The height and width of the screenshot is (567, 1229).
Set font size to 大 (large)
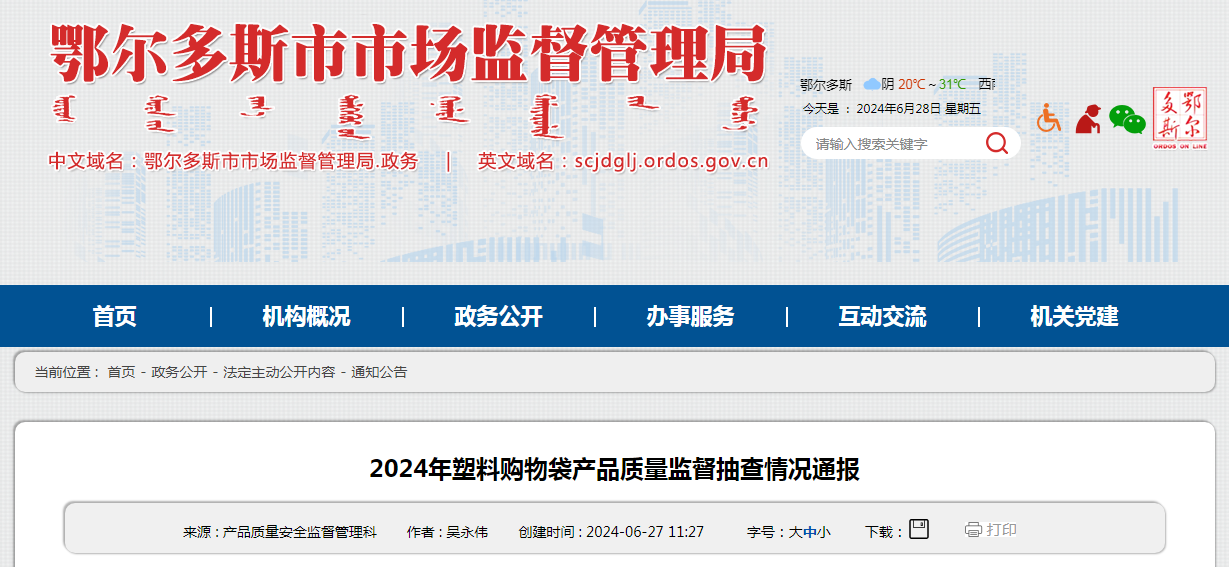(796, 532)
